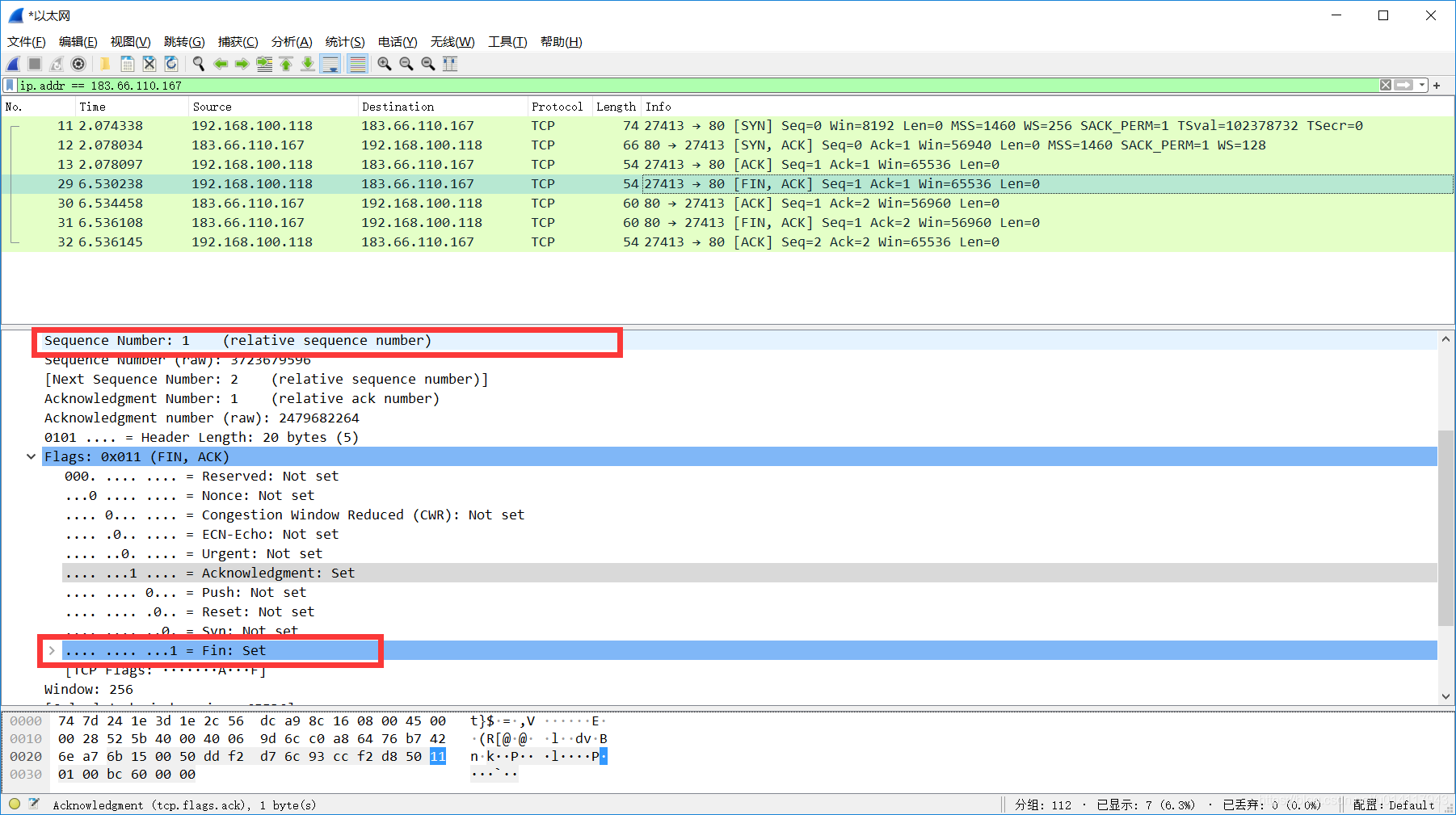Close the current capture file icon
The width and height of the screenshot is (1456, 815).
(x=149, y=64)
